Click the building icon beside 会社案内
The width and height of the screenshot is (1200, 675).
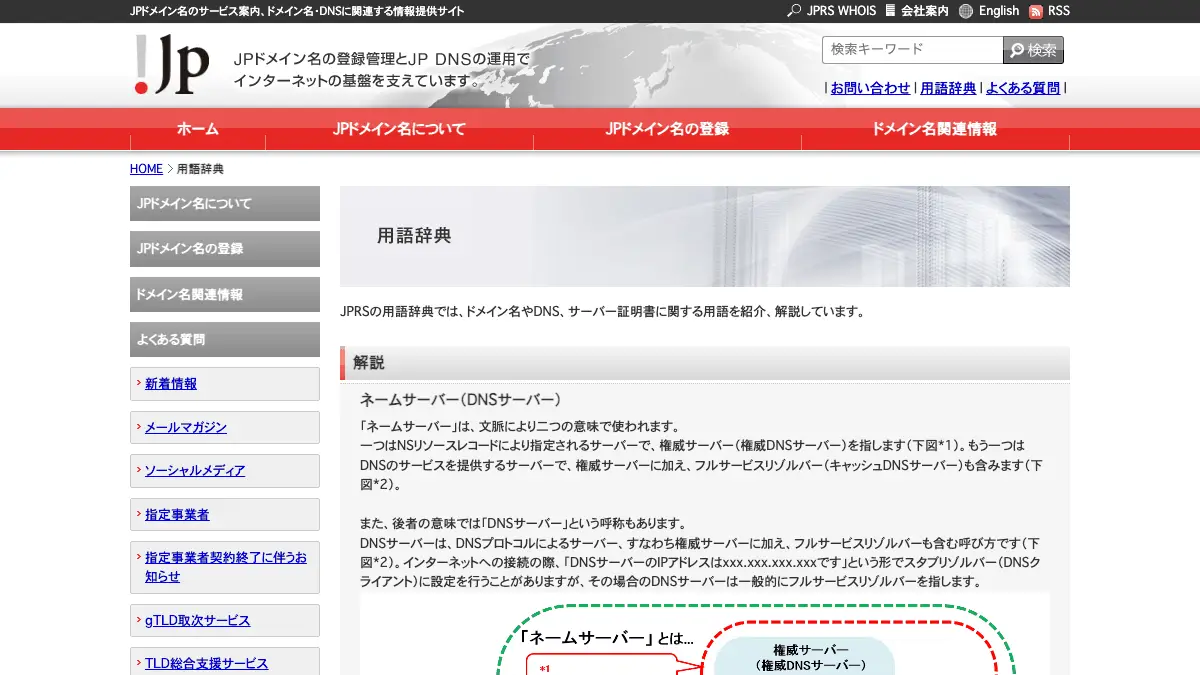click(x=890, y=11)
